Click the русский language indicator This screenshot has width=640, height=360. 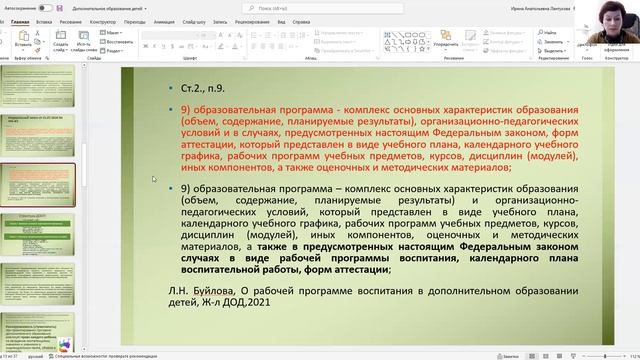pyautogui.click(x=36, y=356)
